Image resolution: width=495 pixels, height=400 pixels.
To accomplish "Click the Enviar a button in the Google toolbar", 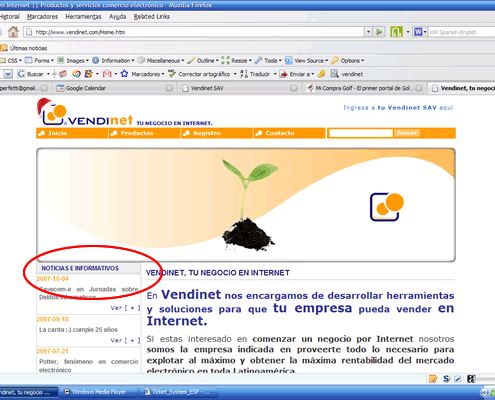I will 297,74.
